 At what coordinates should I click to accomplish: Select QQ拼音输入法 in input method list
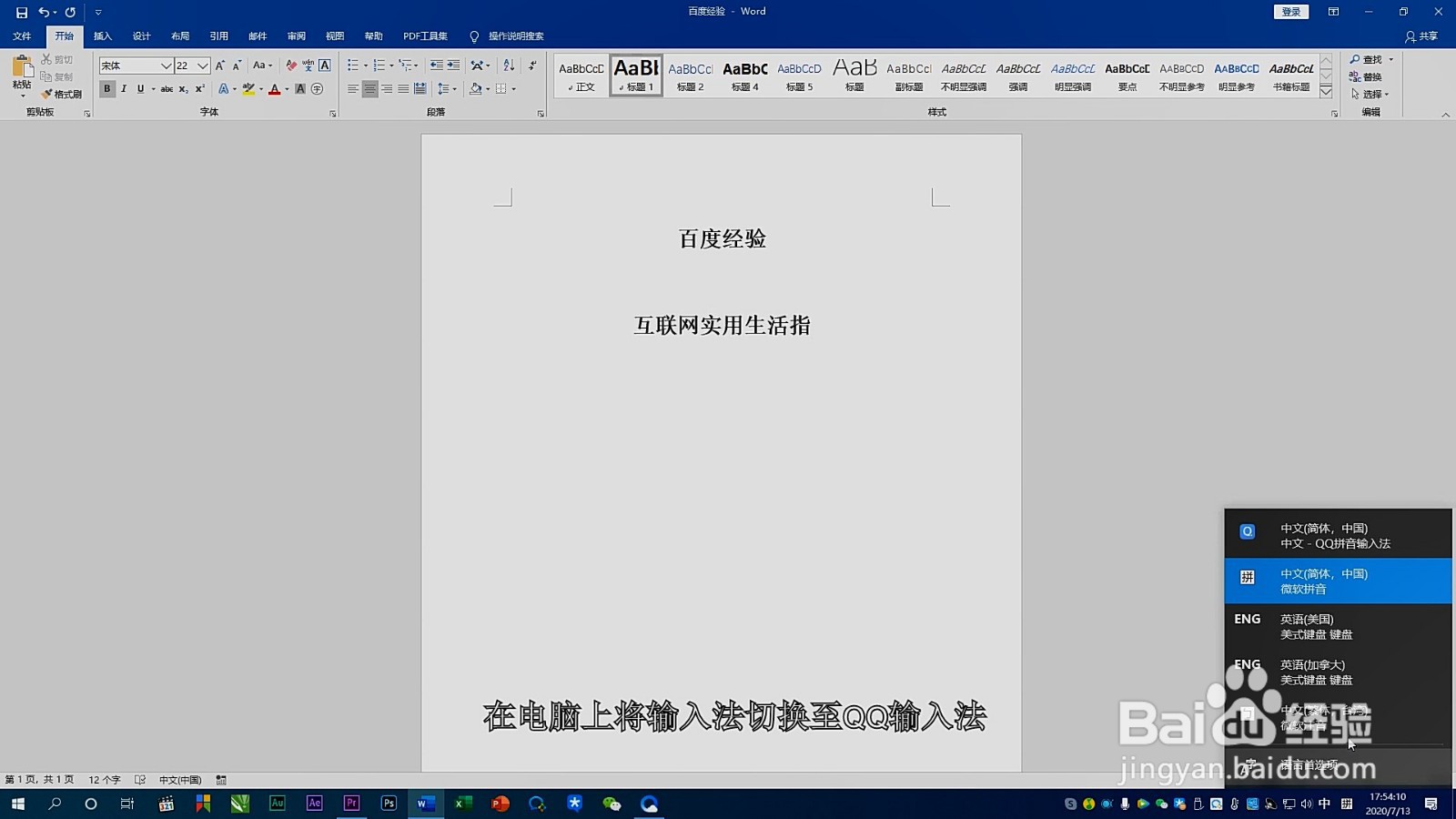click(x=1338, y=535)
